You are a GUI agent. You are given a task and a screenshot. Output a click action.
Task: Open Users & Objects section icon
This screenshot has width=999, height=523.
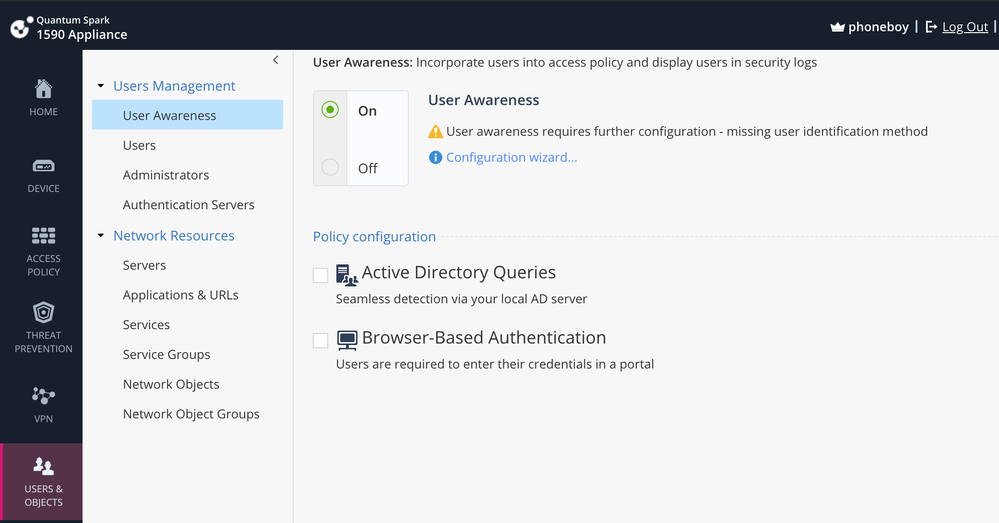43,466
